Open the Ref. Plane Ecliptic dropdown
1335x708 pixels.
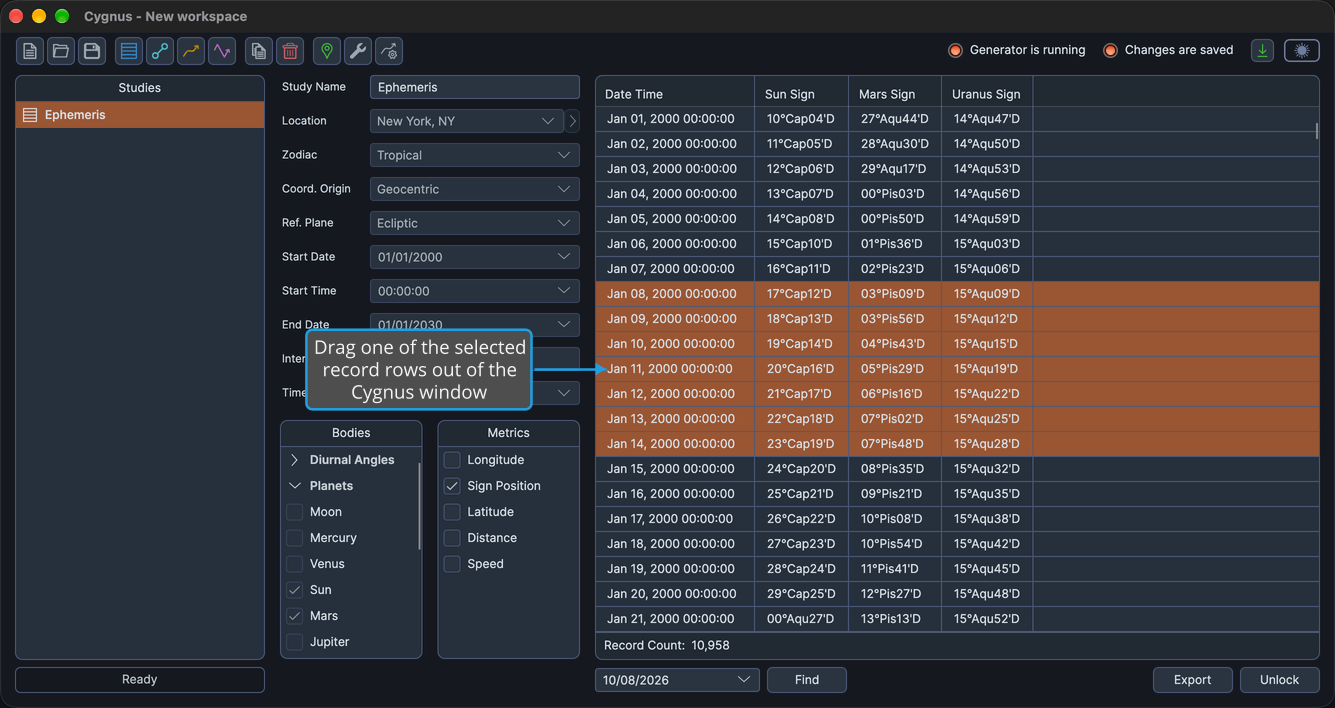coord(475,223)
